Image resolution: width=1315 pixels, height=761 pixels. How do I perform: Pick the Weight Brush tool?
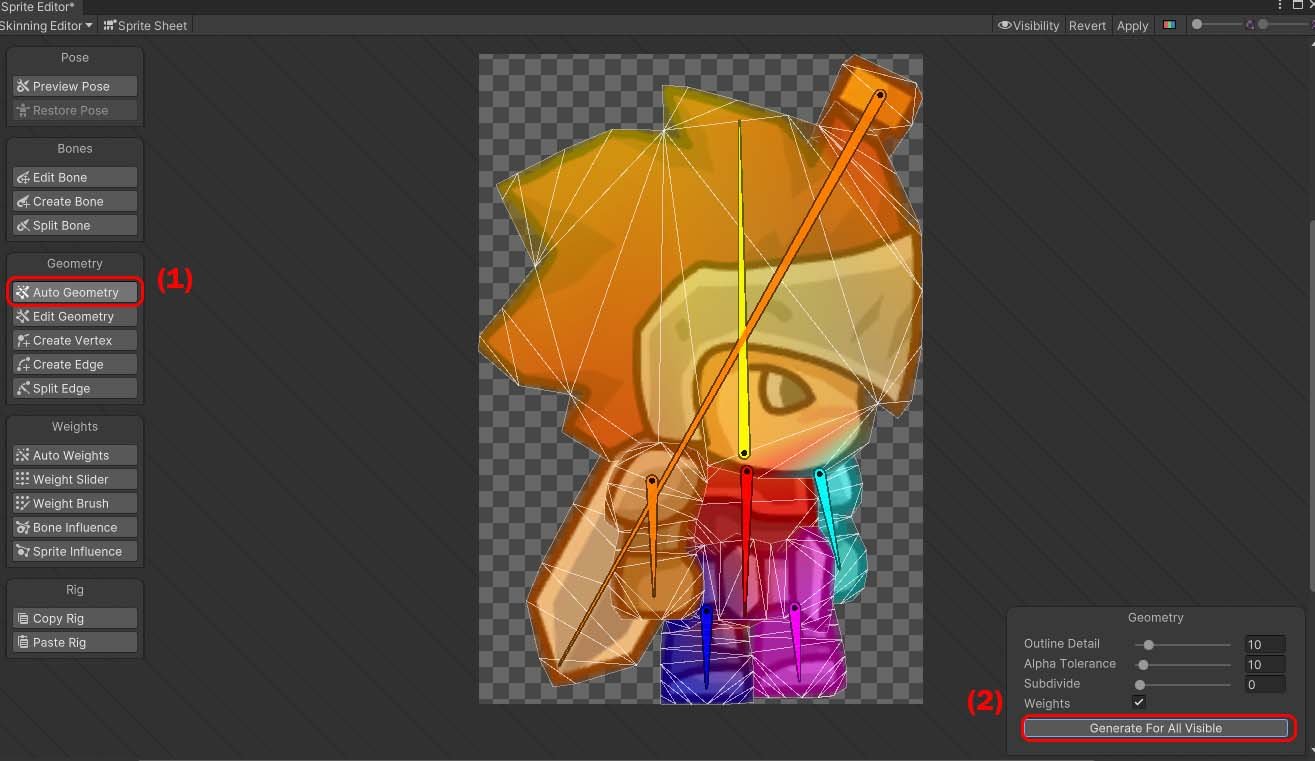tap(75, 503)
